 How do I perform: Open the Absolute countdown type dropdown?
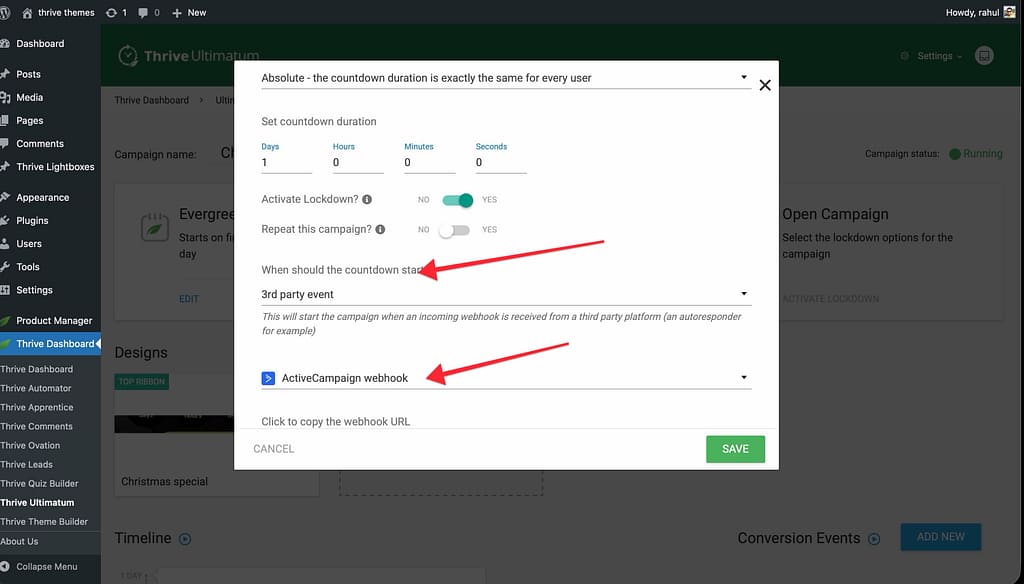pyautogui.click(x=505, y=77)
